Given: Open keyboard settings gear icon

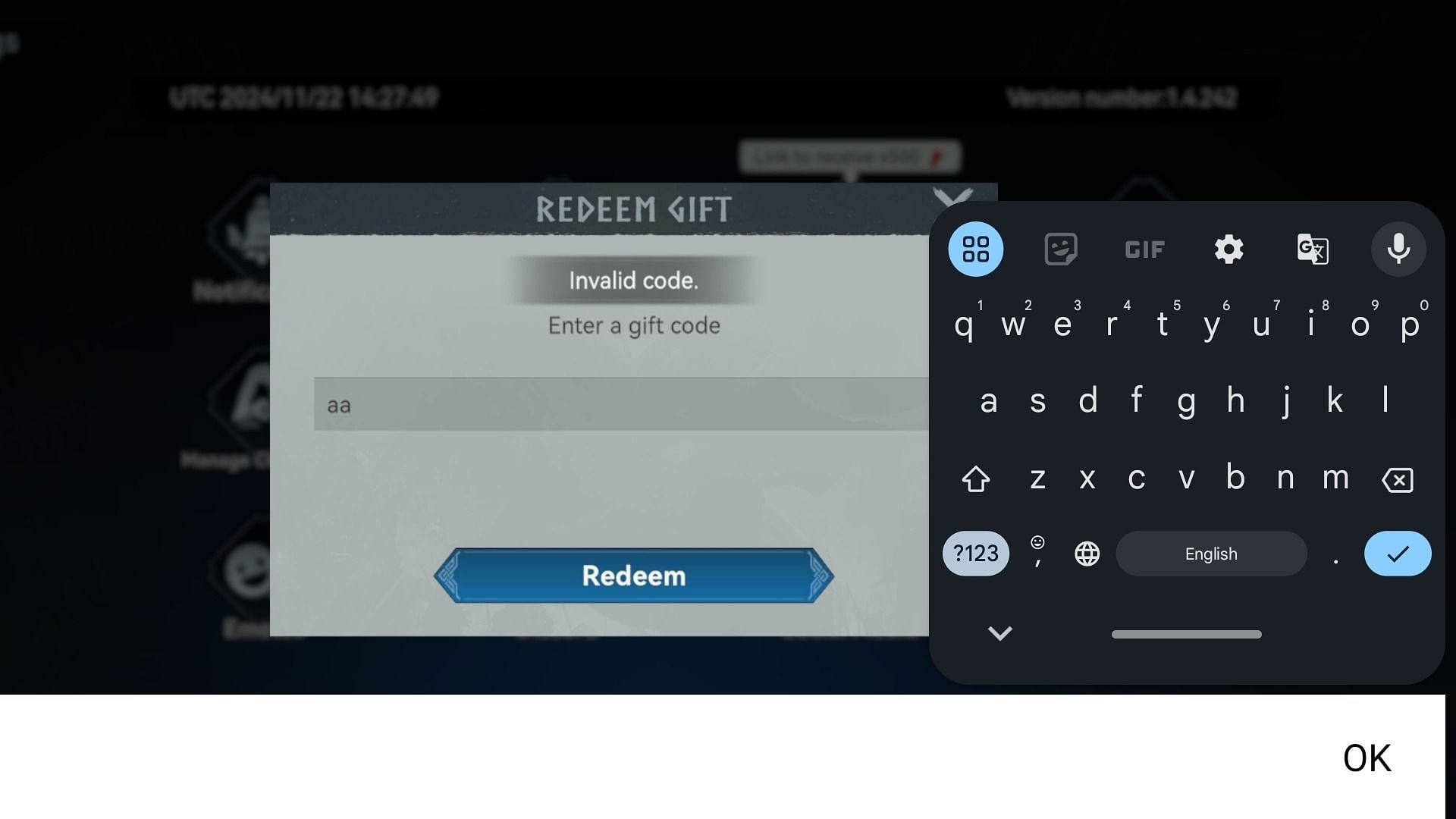Looking at the screenshot, I should (1228, 247).
